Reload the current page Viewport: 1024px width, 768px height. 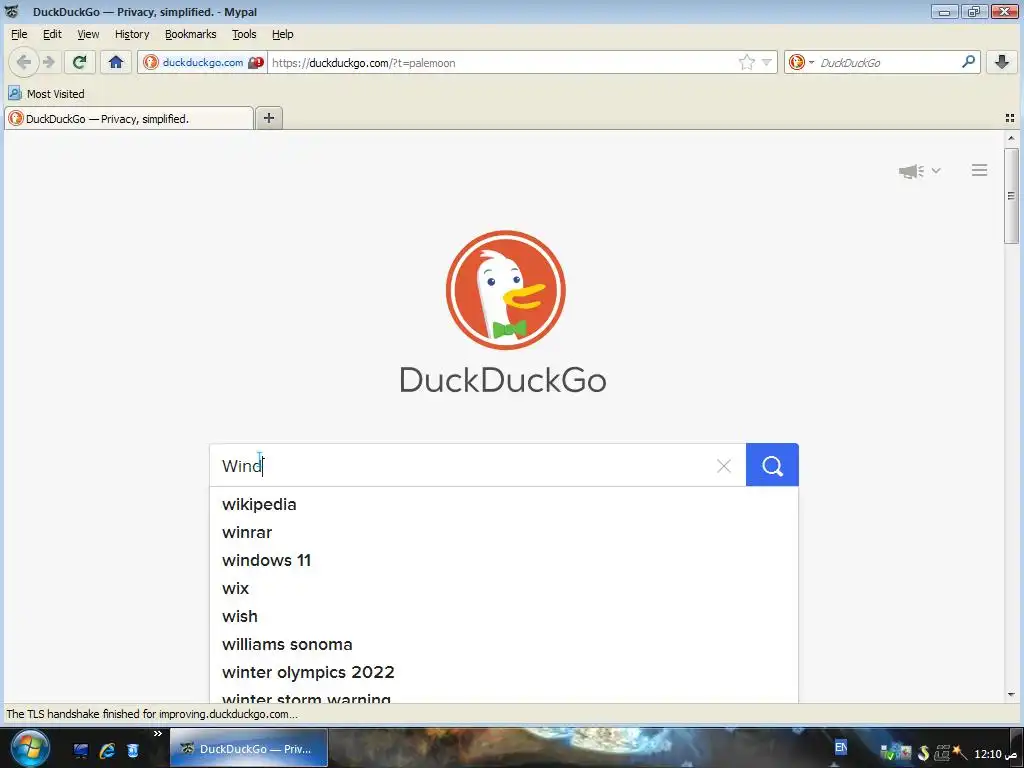[x=80, y=62]
